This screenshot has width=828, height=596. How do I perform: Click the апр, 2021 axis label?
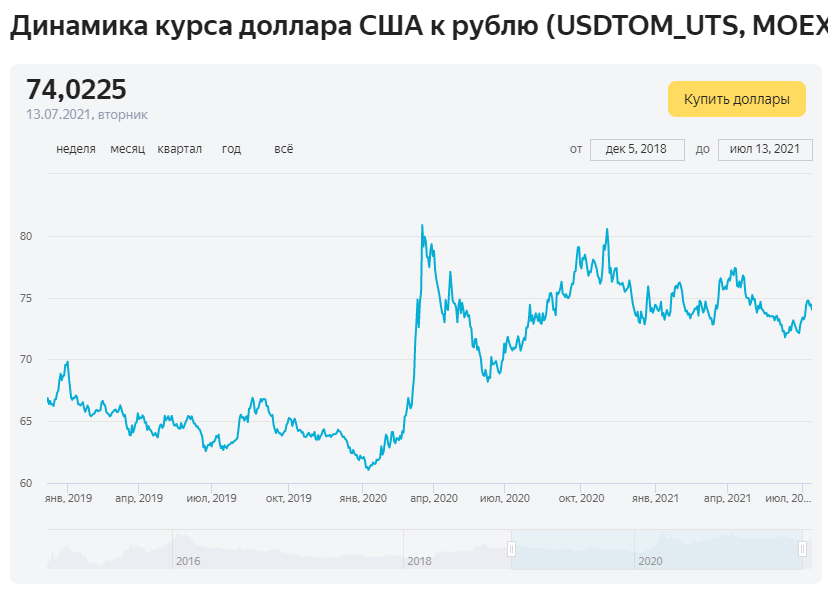point(727,498)
